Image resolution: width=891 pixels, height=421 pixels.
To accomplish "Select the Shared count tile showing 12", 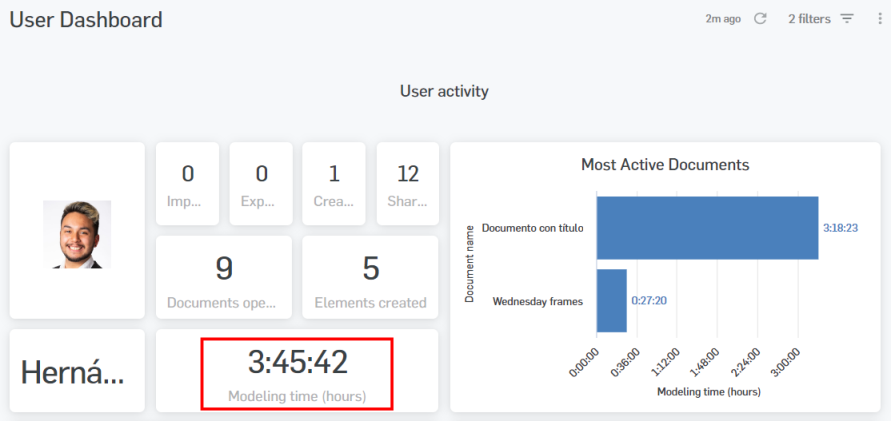I will [x=407, y=184].
